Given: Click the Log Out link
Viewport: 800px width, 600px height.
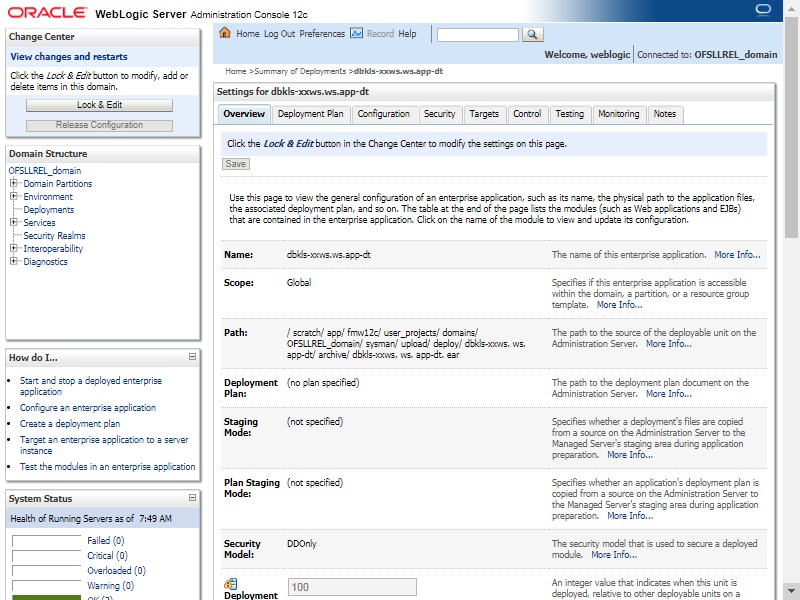Looking at the screenshot, I should pos(279,34).
